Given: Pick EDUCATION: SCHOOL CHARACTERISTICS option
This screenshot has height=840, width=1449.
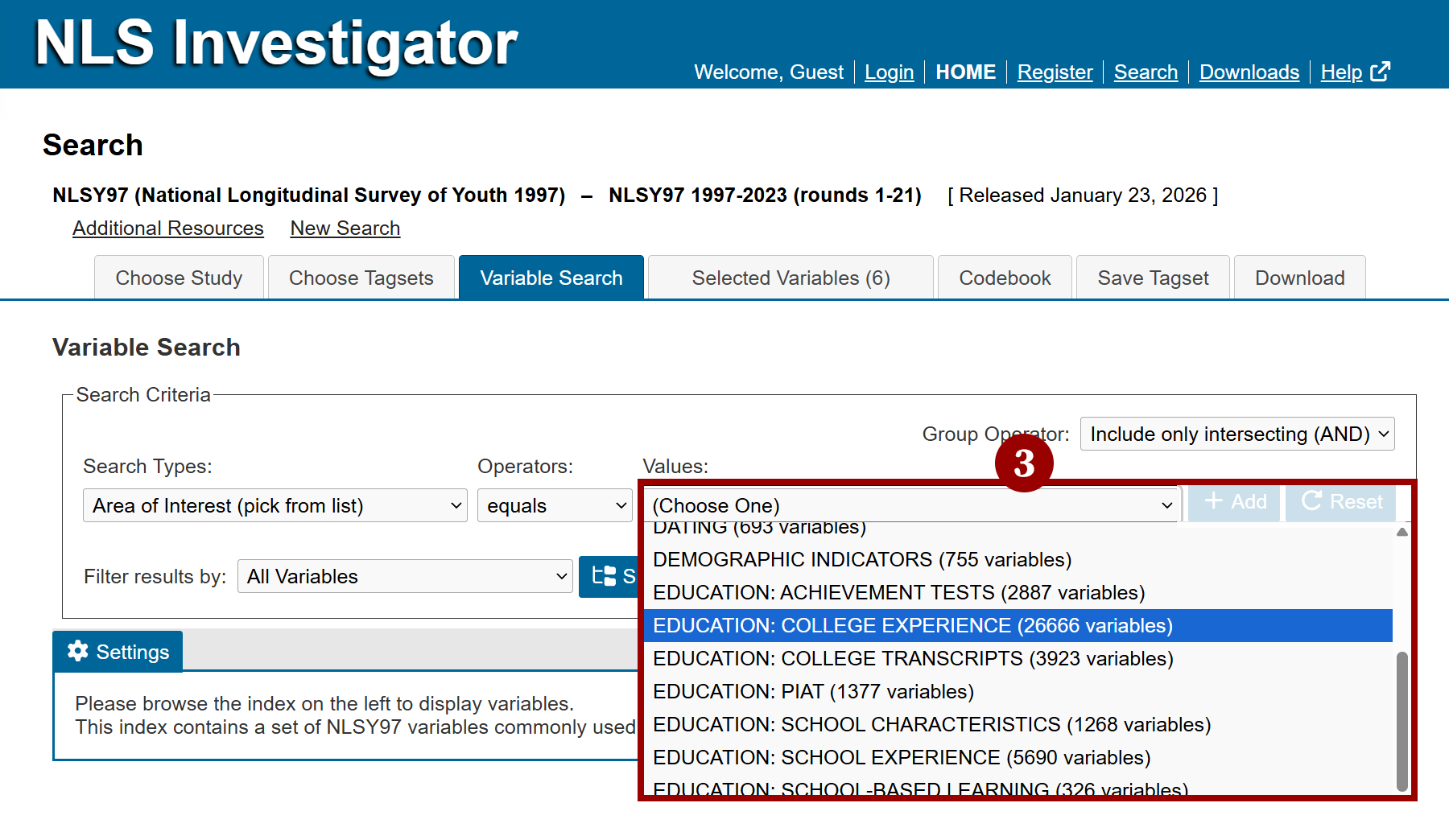Looking at the screenshot, I should (x=1018, y=724).
